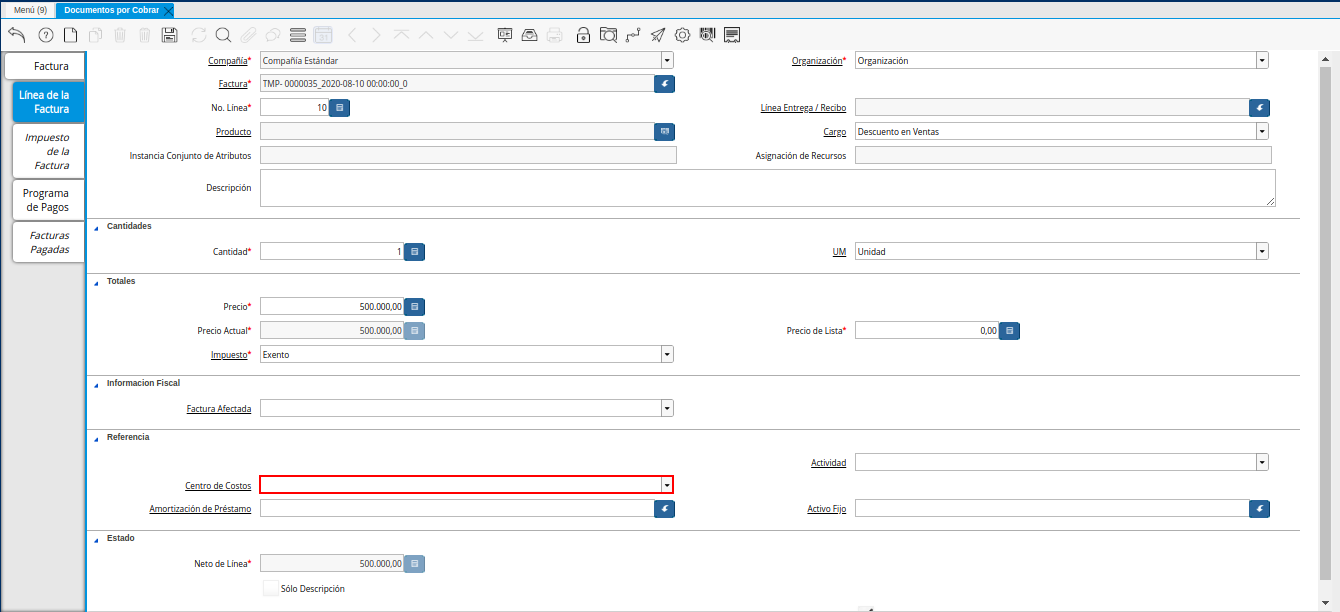
Task: Jump to last record arrow
Action: coord(475,35)
